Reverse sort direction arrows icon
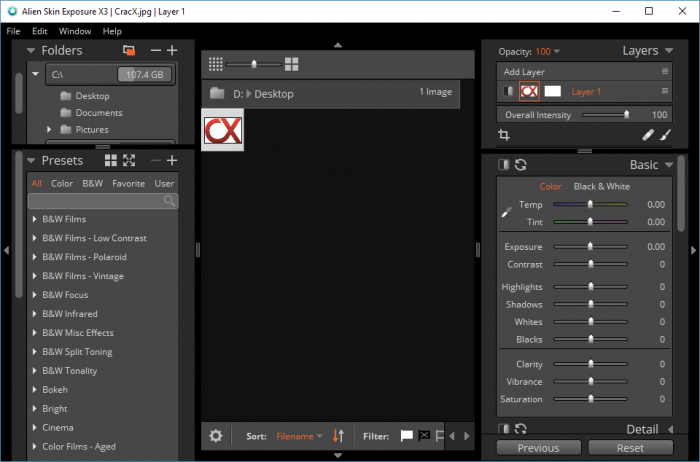Screen dimensions: 700x462 pyautogui.click(x=338, y=436)
